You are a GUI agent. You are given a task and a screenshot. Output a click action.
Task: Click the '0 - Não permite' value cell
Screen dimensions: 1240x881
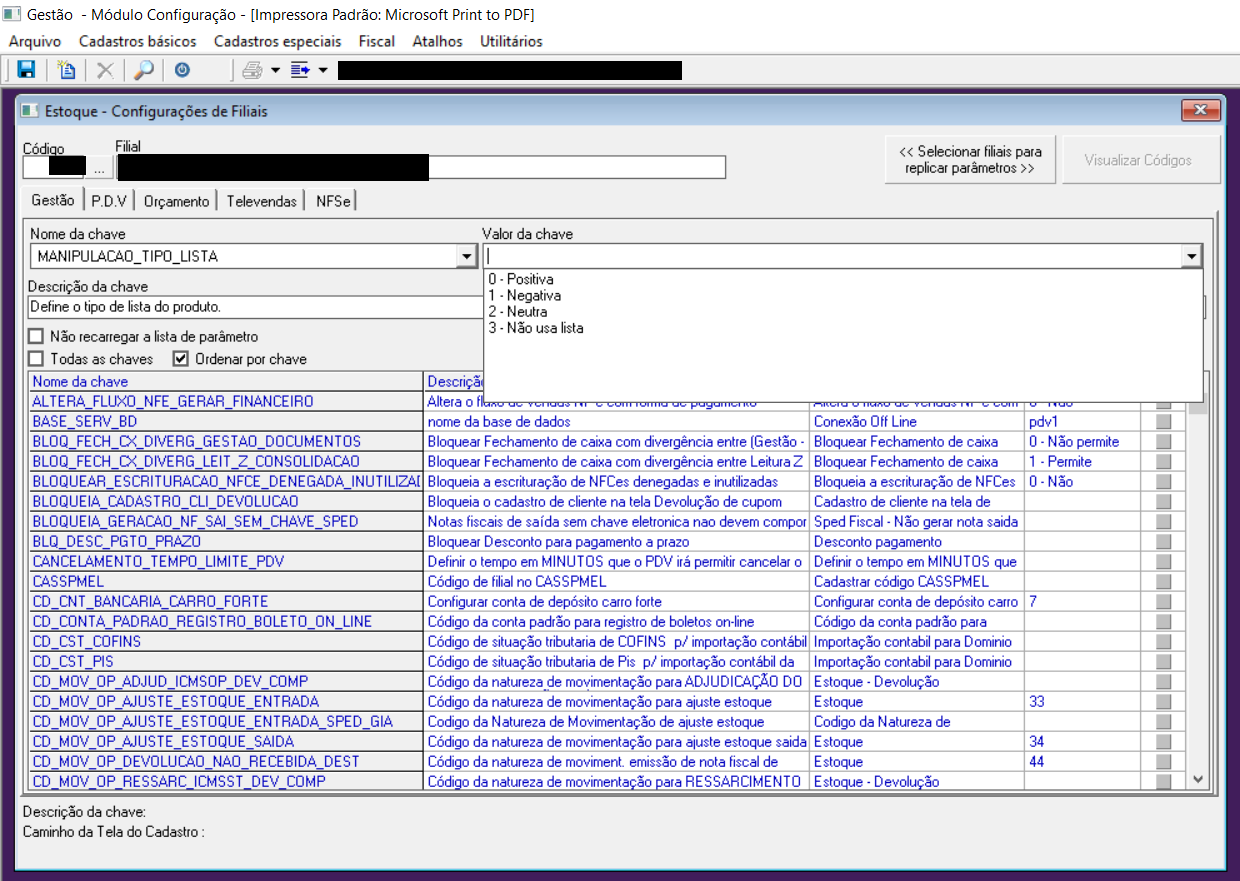pyautogui.click(x=1082, y=442)
